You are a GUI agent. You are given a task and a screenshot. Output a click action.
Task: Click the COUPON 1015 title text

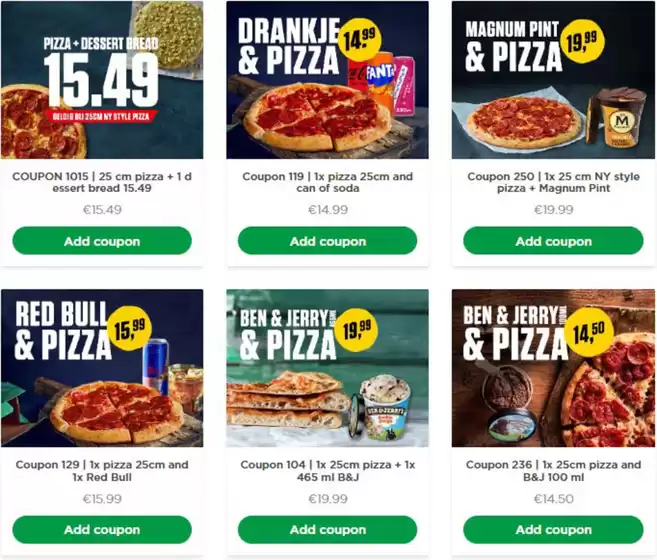tap(102, 182)
